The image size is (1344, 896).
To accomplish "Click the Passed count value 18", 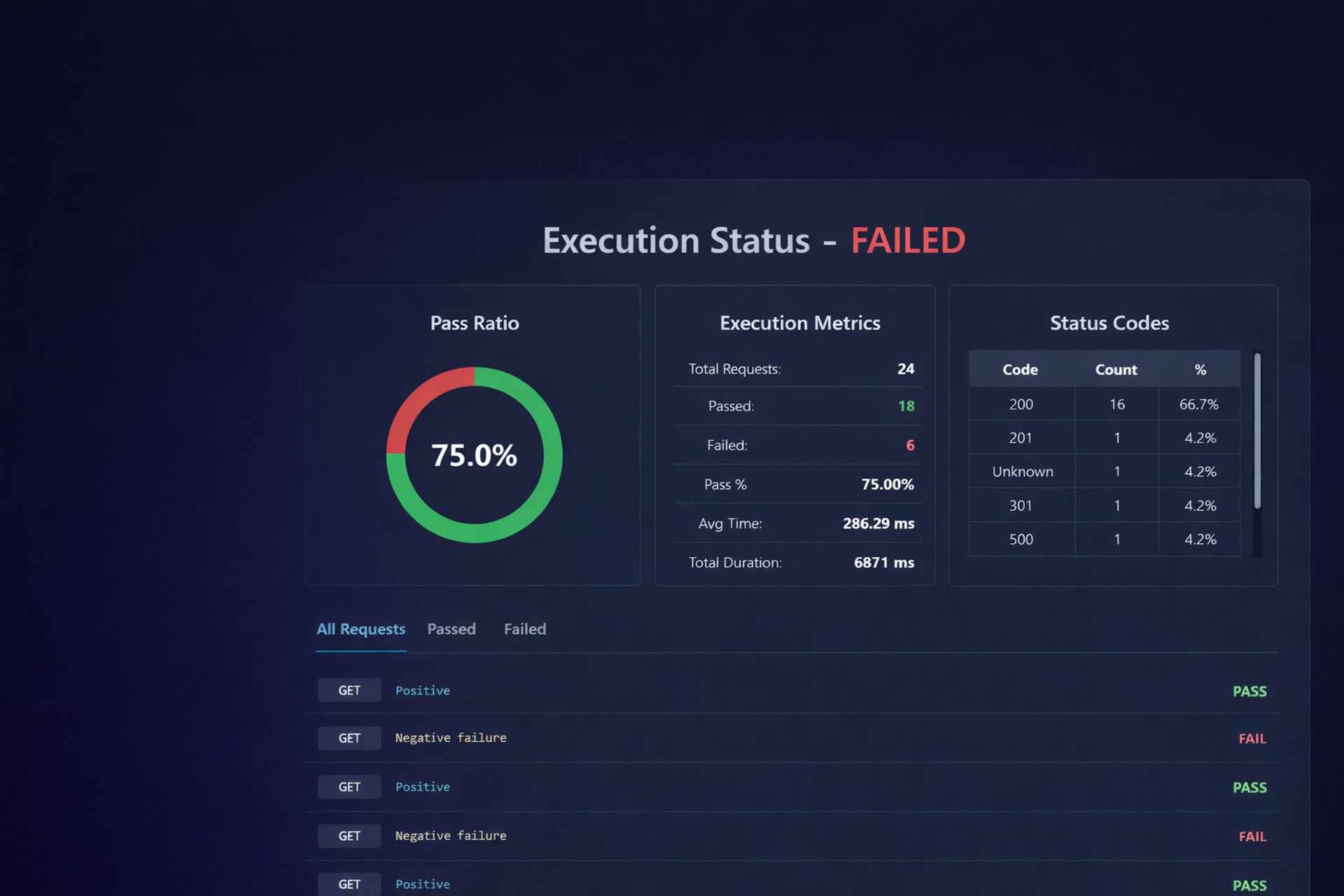I will pos(906,406).
